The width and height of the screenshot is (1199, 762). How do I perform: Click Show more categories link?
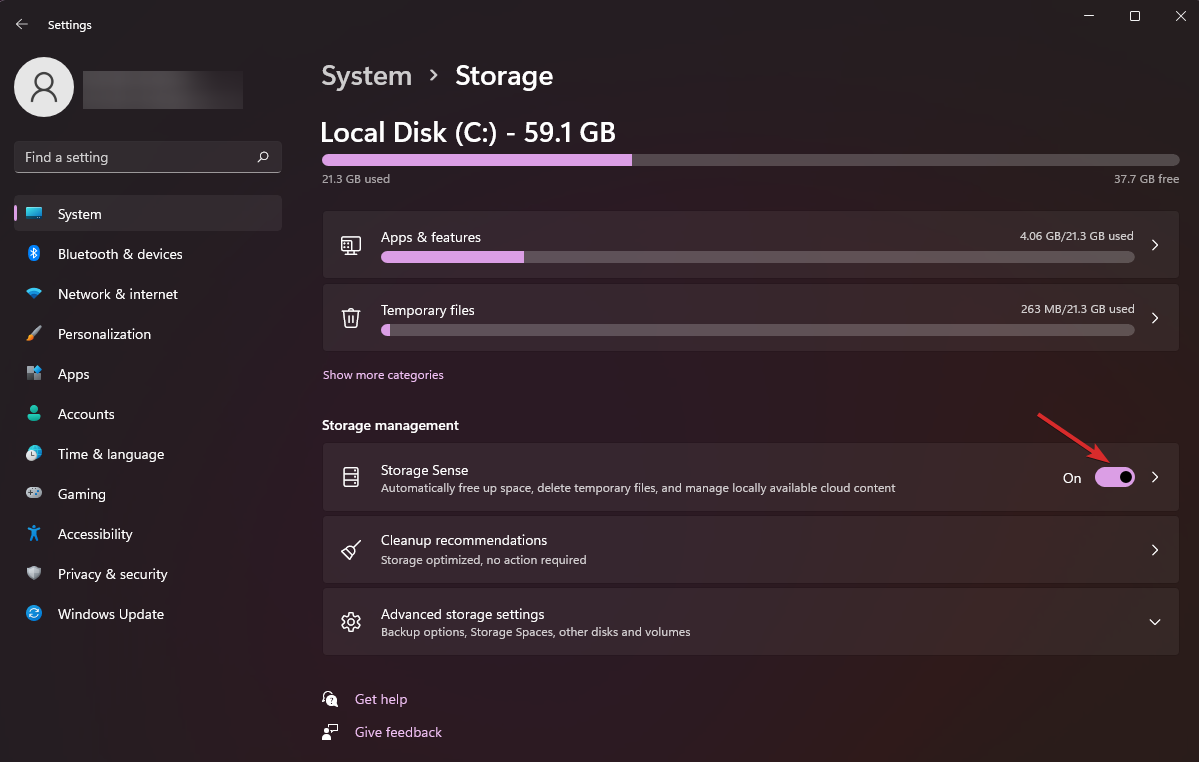[x=383, y=375]
